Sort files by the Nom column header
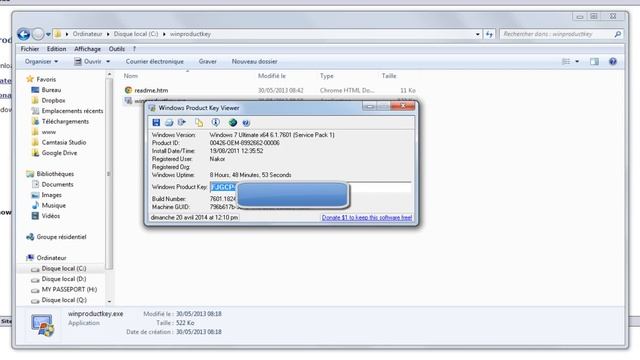This screenshot has width=640, height=360. click(x=131, y=76)
